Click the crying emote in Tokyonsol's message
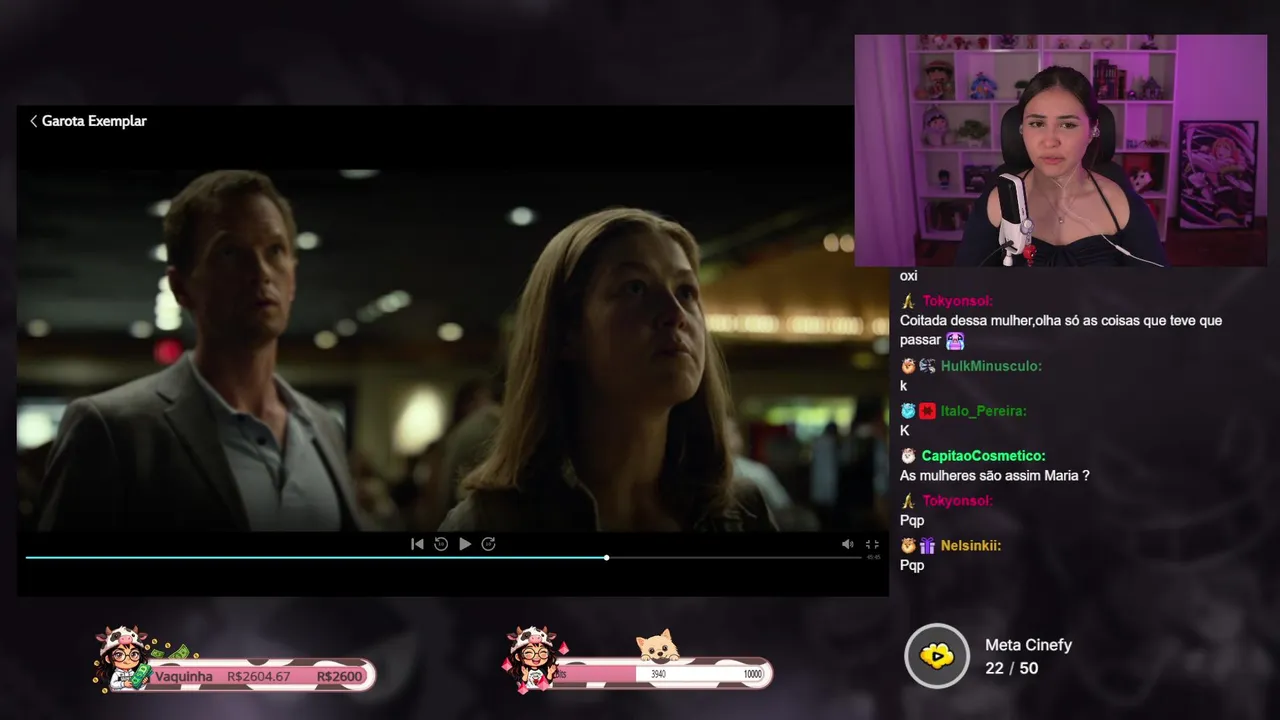 click(x=955, y=340)
